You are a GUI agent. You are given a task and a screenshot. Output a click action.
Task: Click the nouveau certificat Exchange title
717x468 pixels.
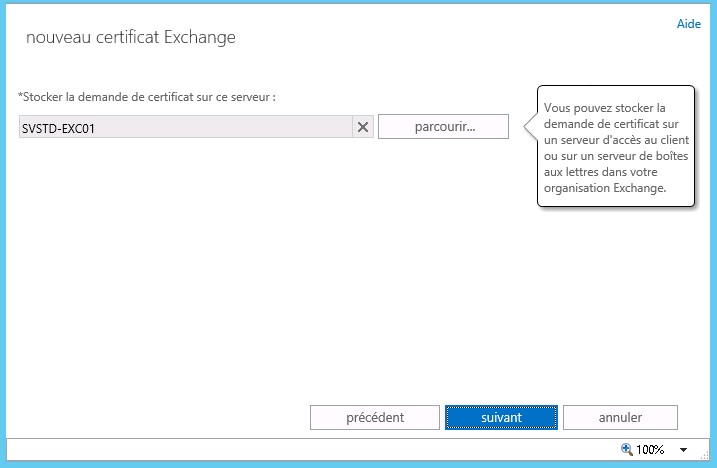[131, 37]
